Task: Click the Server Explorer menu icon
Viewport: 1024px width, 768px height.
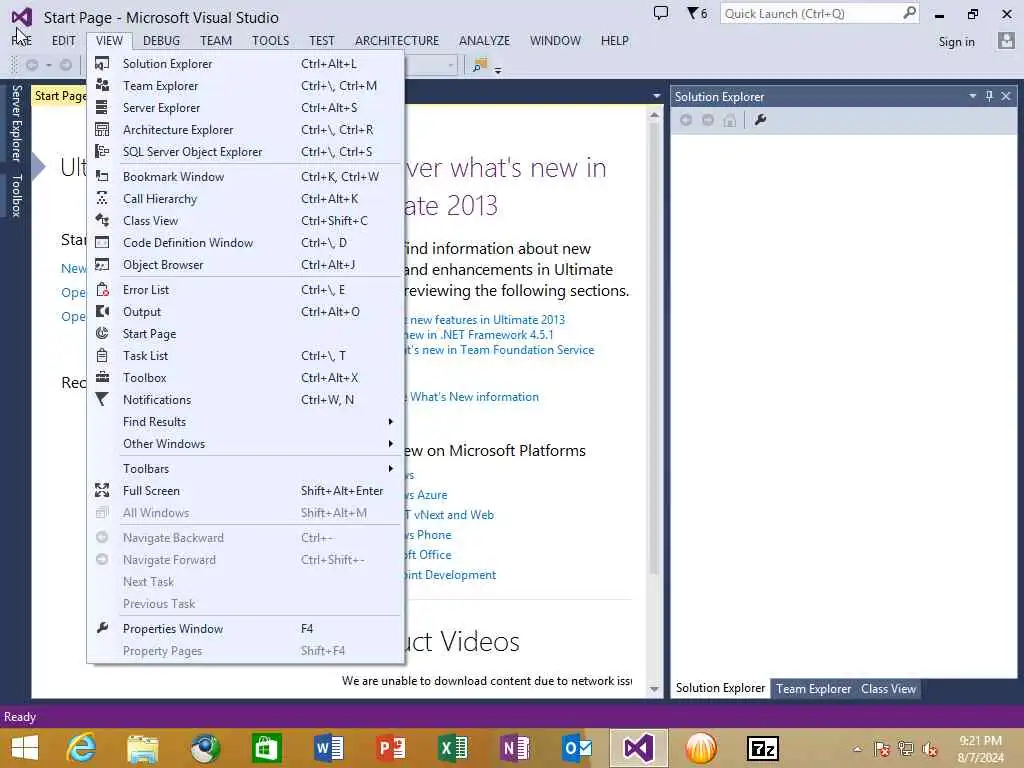Action: coord(102,107)
